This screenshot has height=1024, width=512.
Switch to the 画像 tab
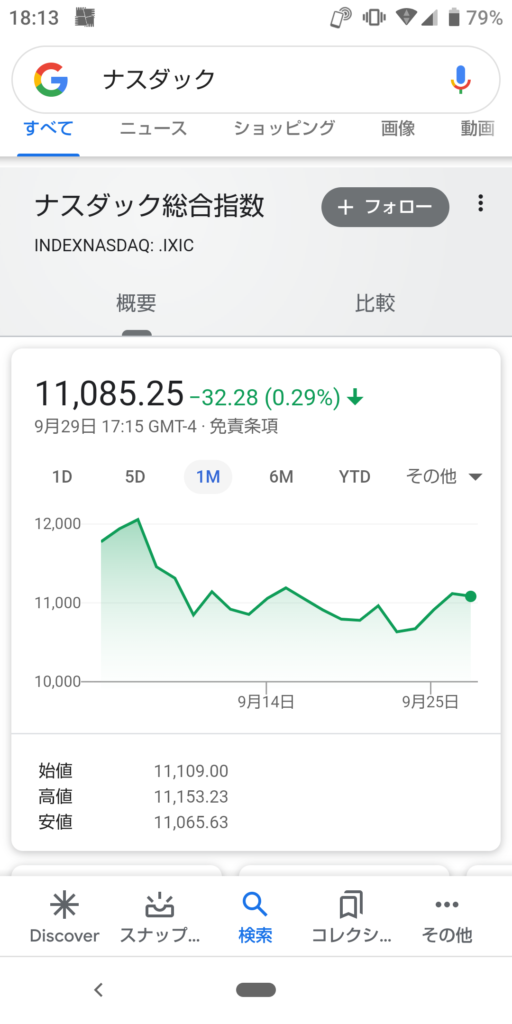(x=398, y=128)
